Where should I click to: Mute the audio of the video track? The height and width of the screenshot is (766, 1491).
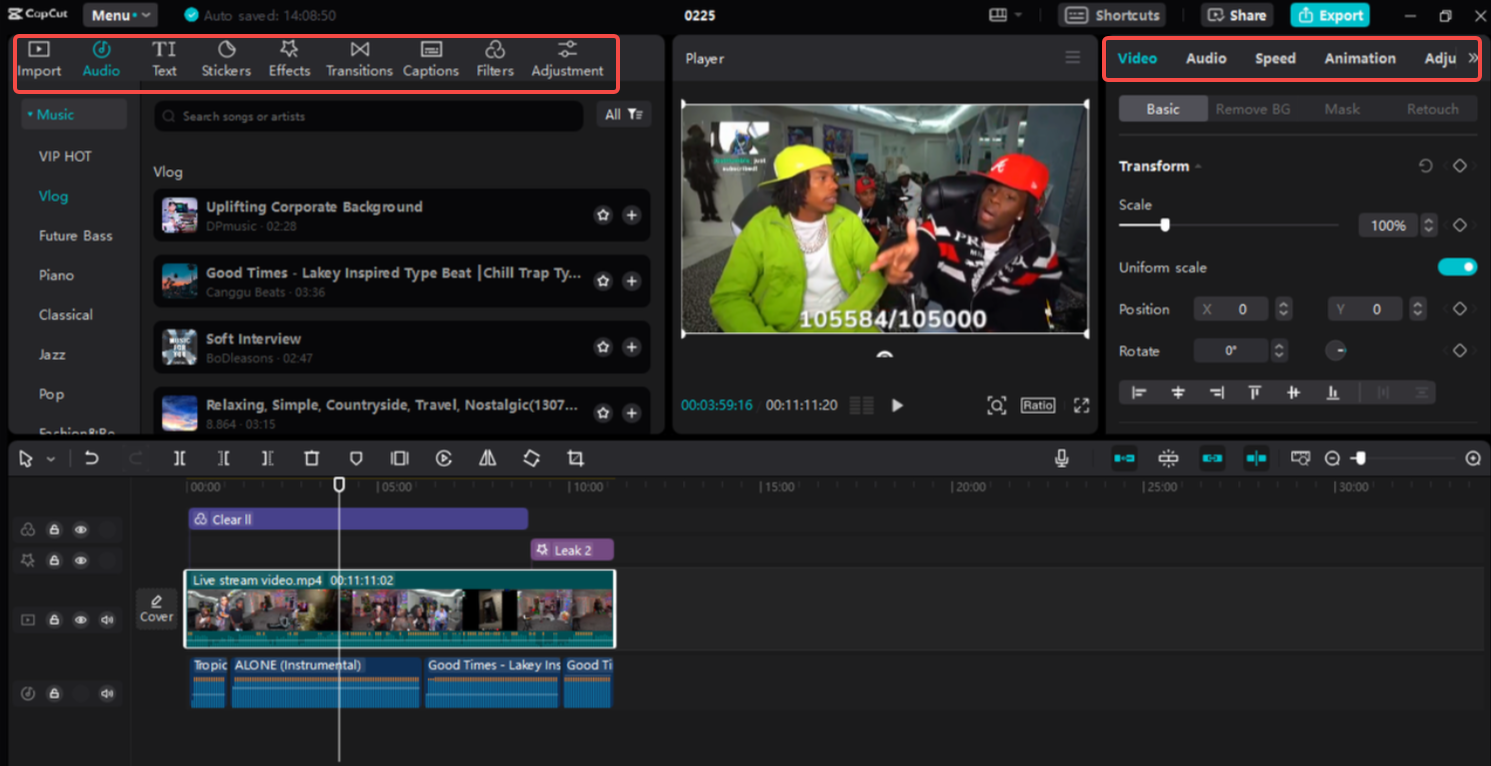[107, 620]
